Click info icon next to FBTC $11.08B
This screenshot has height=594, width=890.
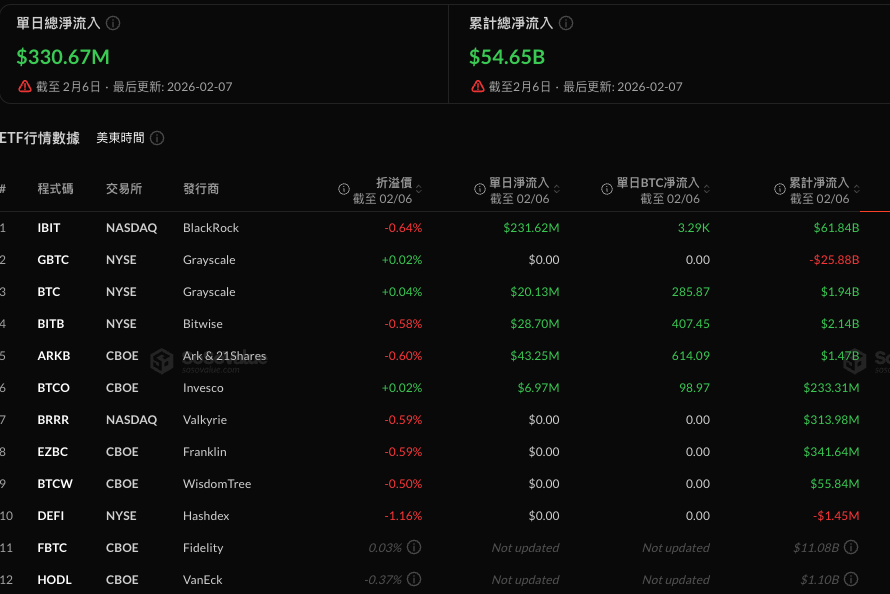pos(851,547)
